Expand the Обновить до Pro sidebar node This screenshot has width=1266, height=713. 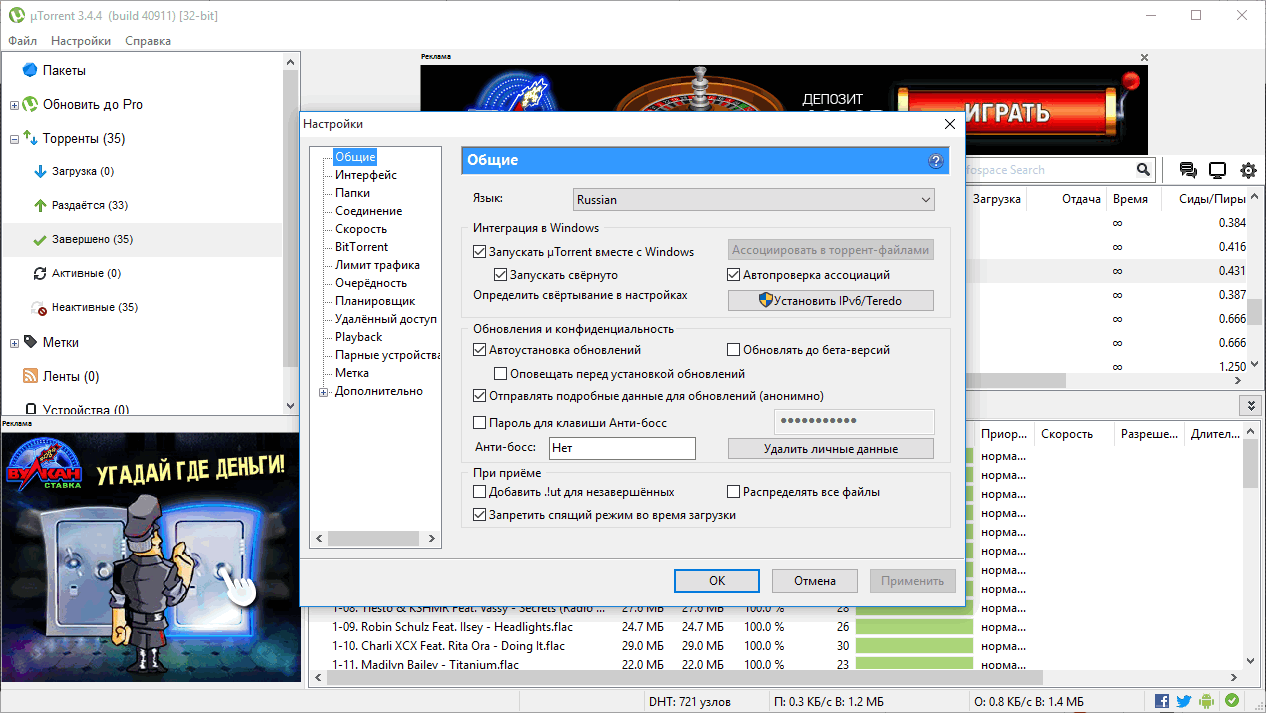click(14, 105)
